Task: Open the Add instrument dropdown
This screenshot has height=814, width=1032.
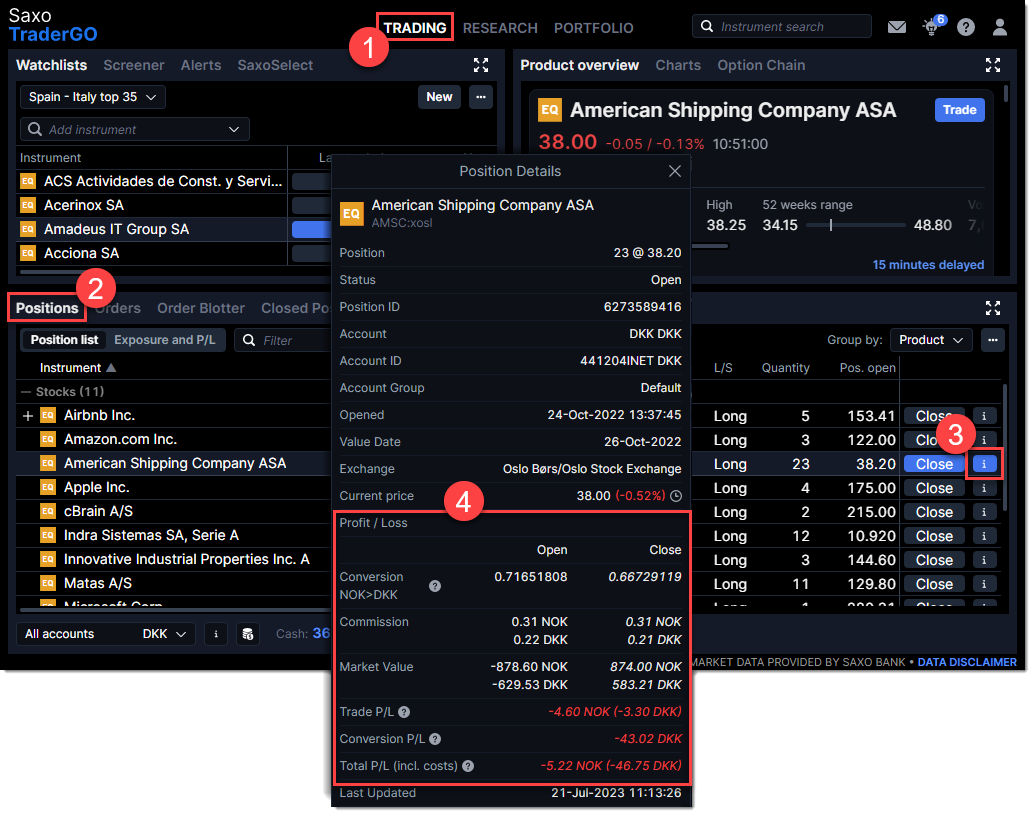Action: (x=135, y=129)
